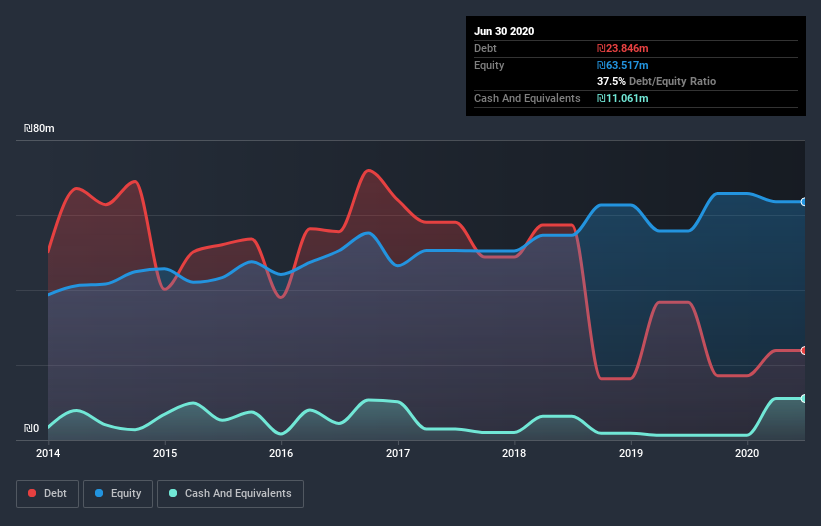Click the ₪80m y-axis label

click(39, 129)
